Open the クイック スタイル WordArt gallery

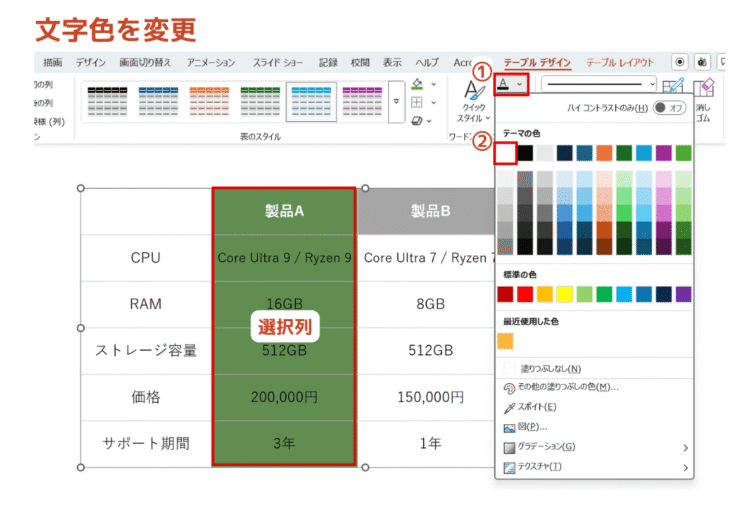[474, 101]
